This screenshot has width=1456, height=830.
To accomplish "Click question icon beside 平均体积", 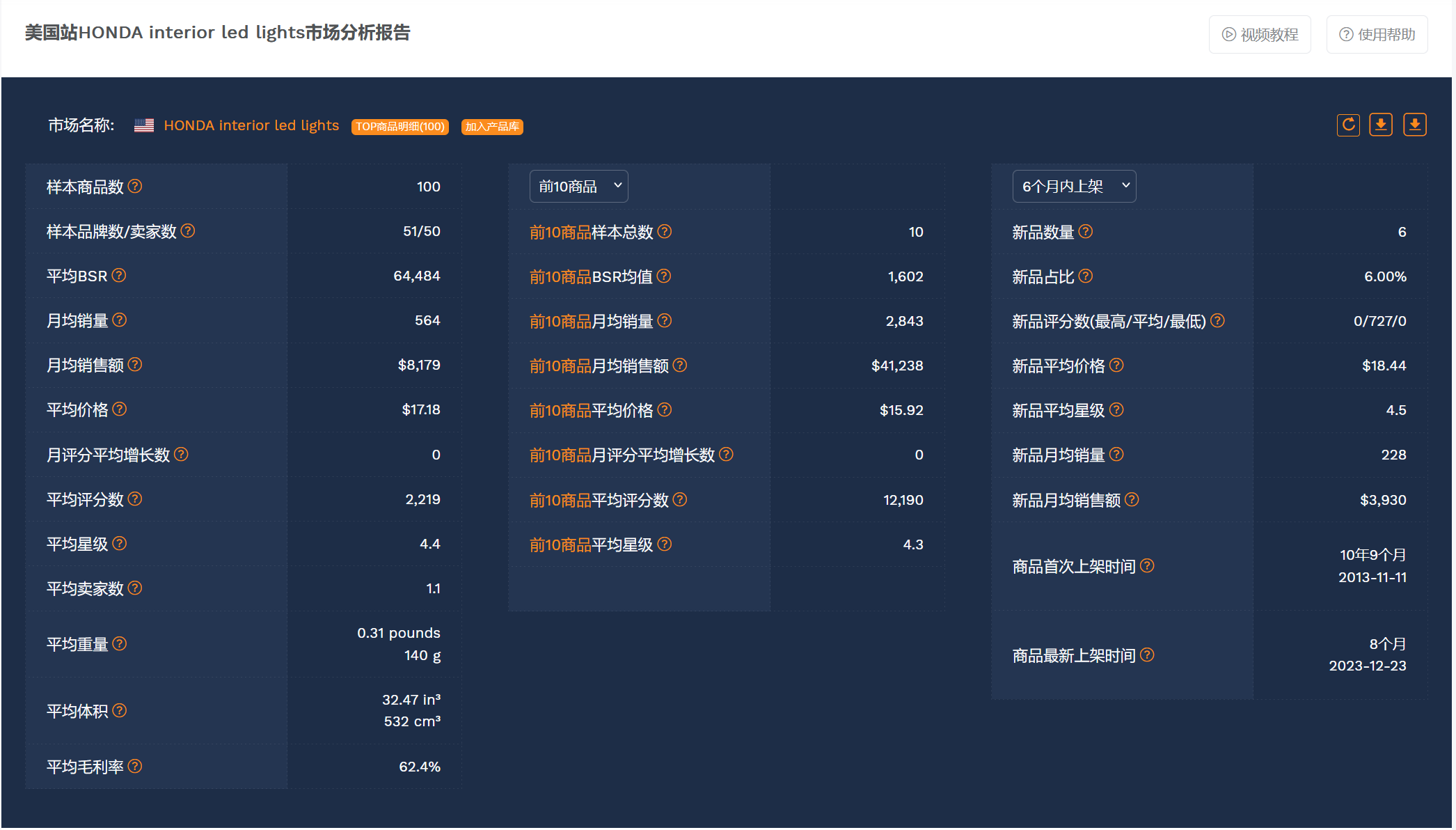I will click(x=120, y=711).
